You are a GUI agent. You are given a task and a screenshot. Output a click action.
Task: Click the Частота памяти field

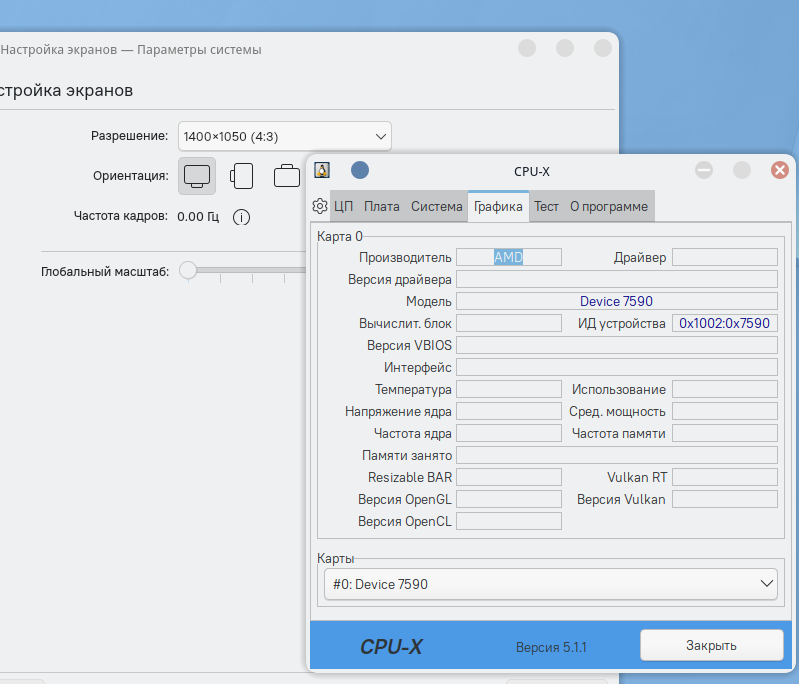(725, 433)
